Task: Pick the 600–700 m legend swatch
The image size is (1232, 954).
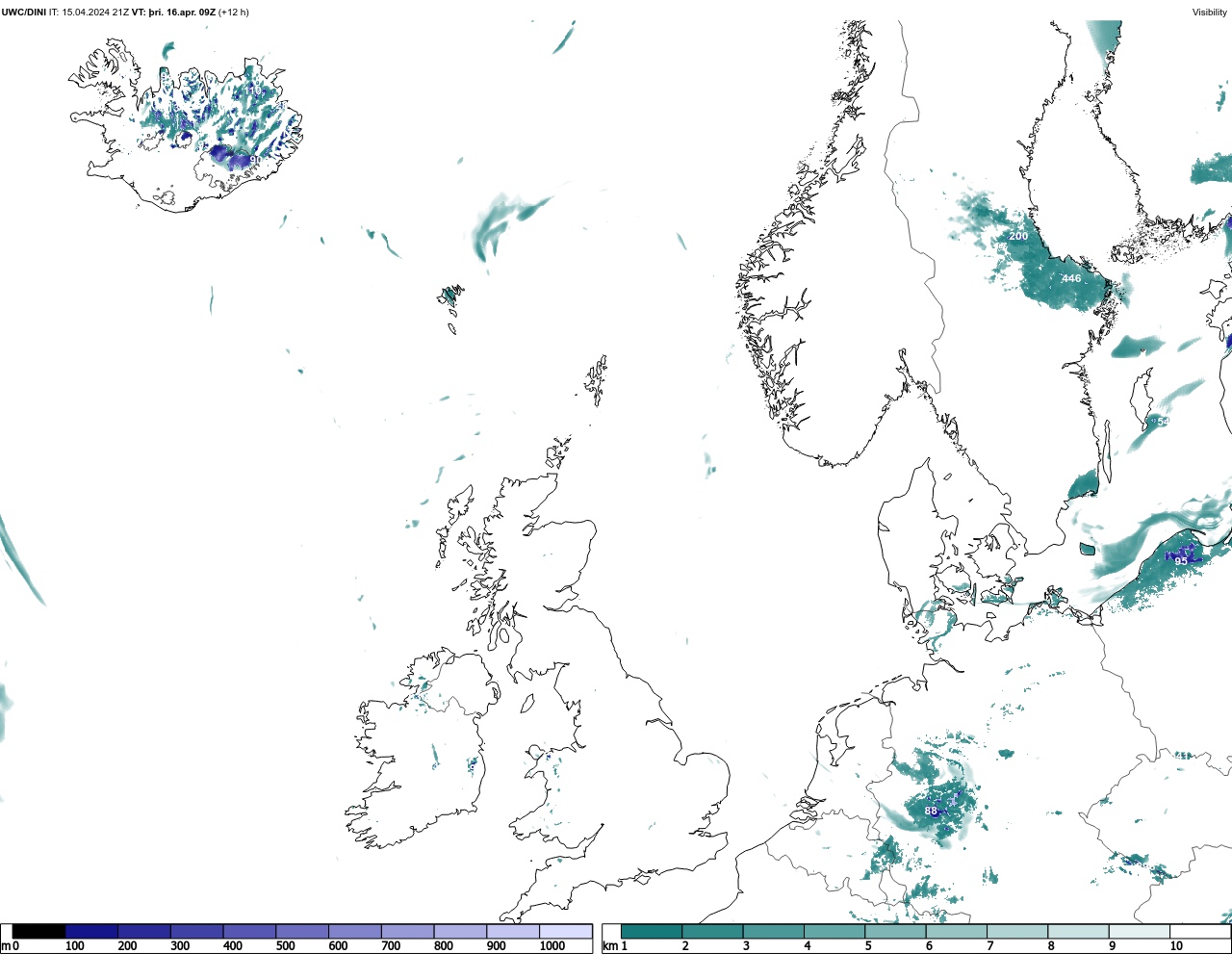Action: coord(355,932)
